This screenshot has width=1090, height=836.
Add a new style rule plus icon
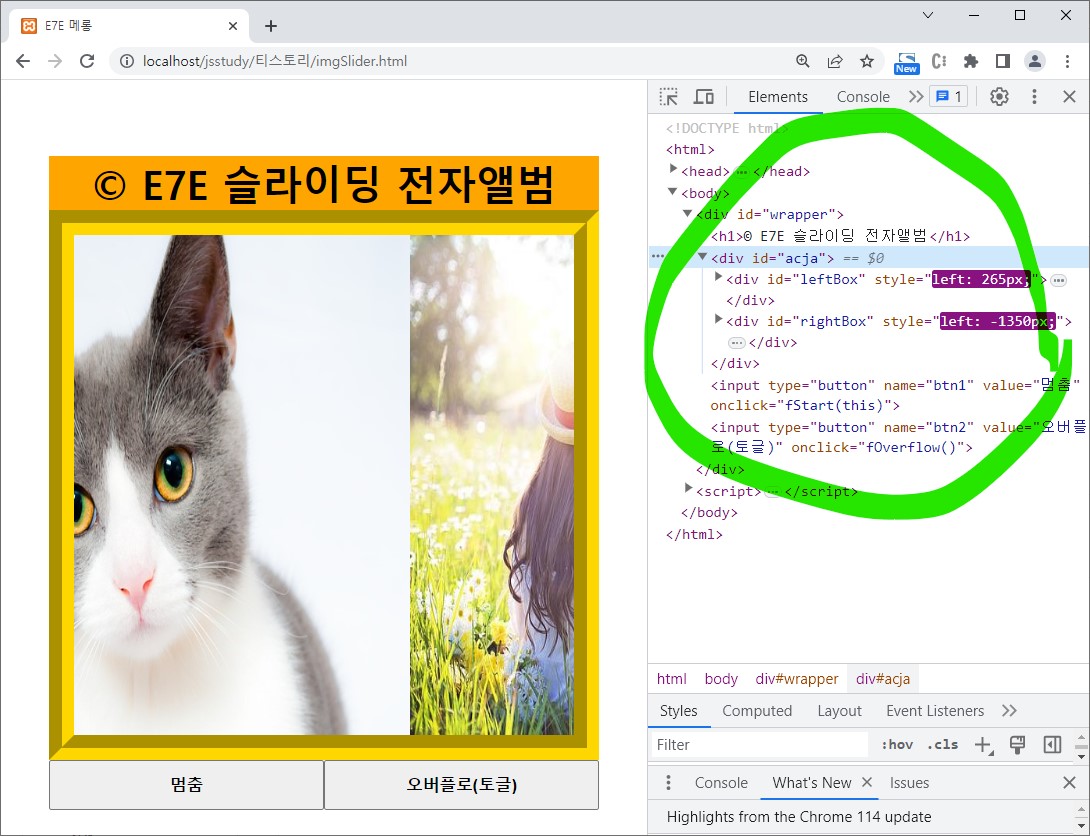[x=984, y=745]
